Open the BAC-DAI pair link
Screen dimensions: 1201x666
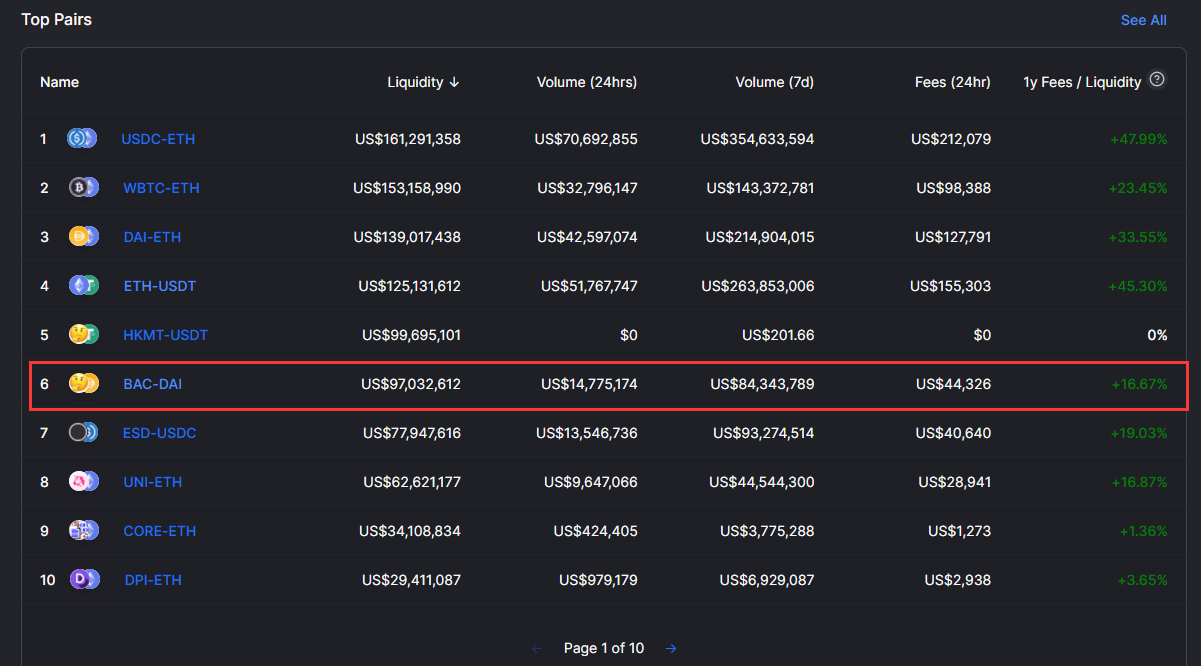click(152, 384)
